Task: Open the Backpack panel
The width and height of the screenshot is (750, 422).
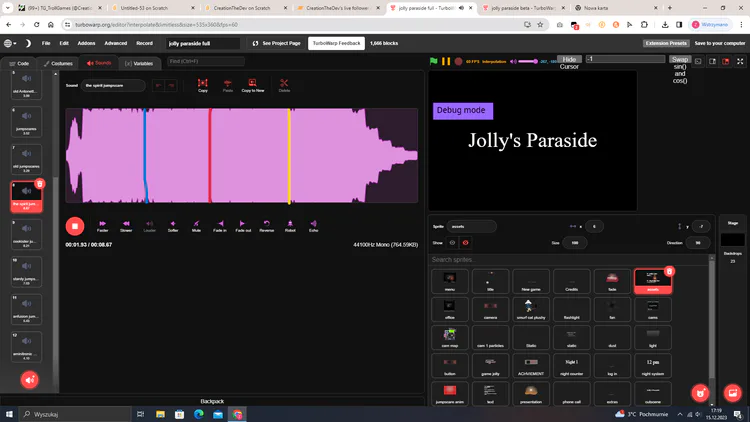Action: (212, 401)
